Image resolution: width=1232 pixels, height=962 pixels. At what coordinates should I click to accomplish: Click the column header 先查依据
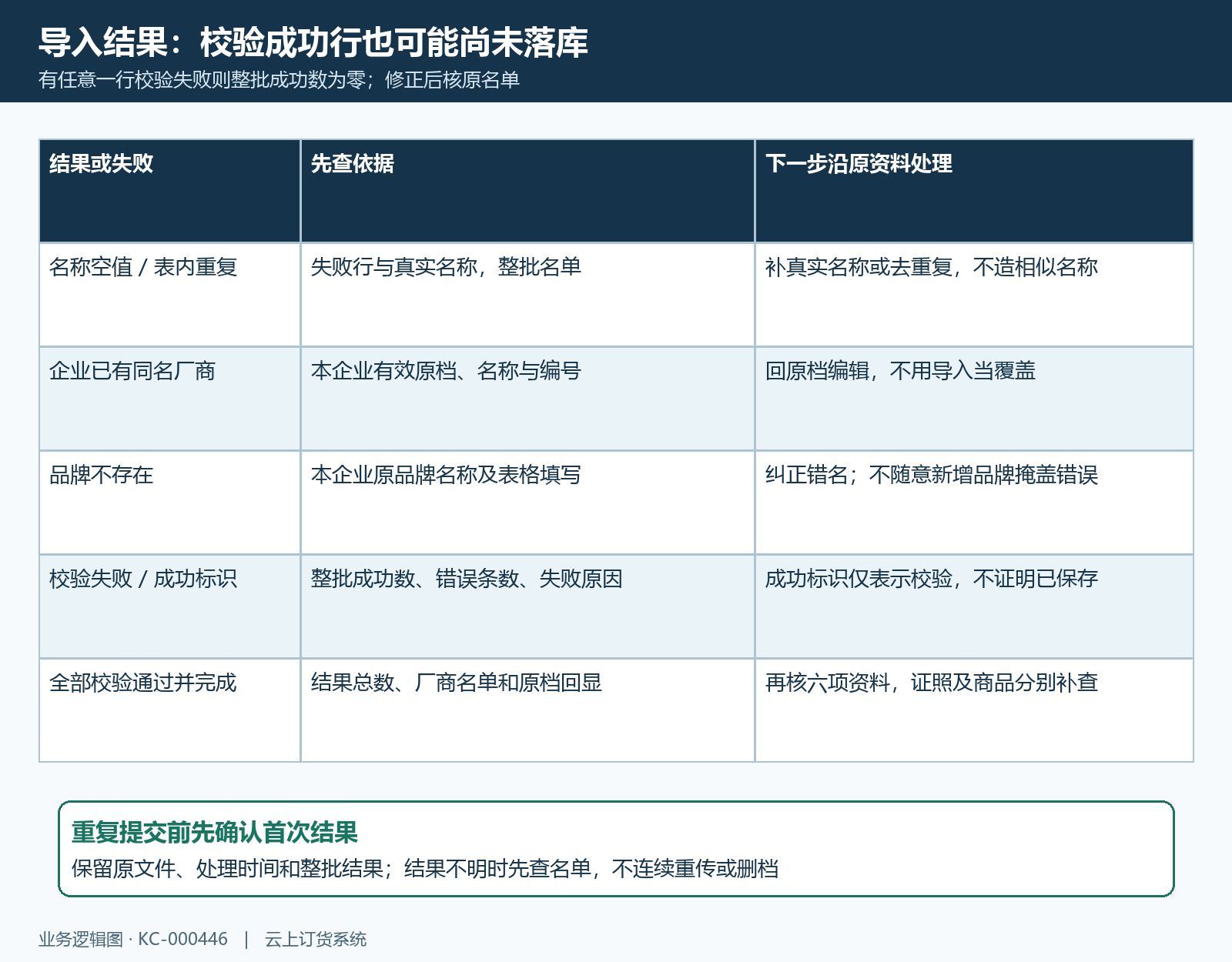click(x=527, y=191)
